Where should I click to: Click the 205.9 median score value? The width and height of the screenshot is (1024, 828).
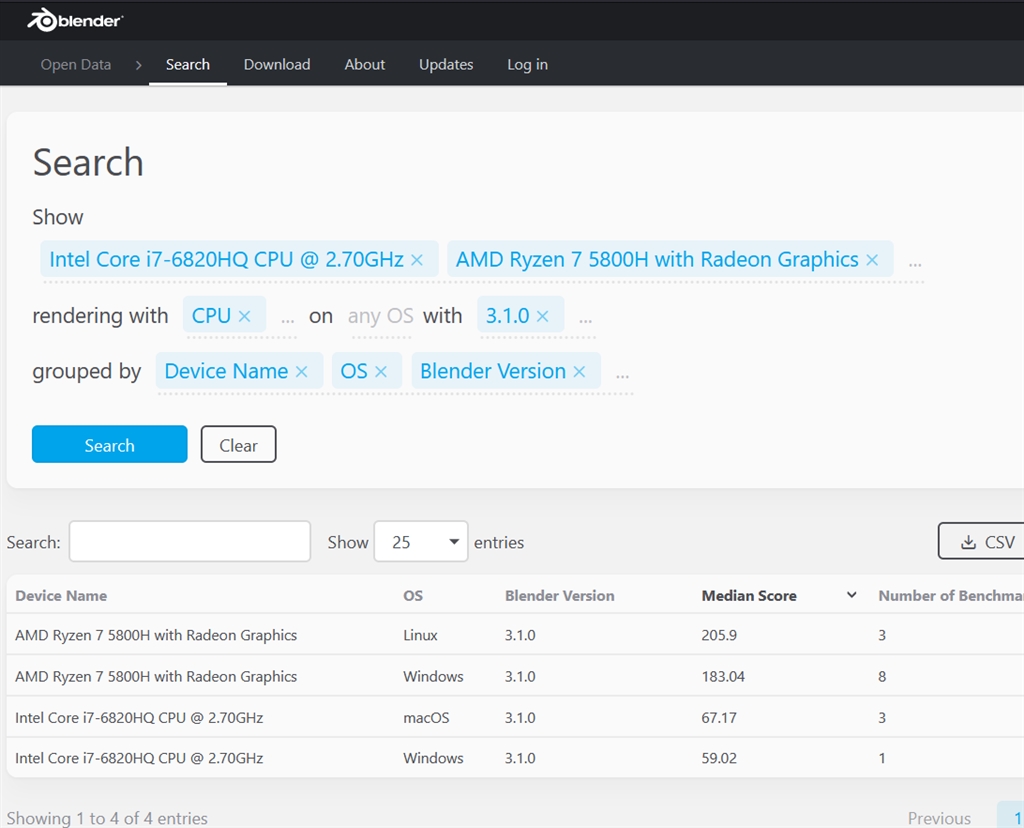click(719, 635)
